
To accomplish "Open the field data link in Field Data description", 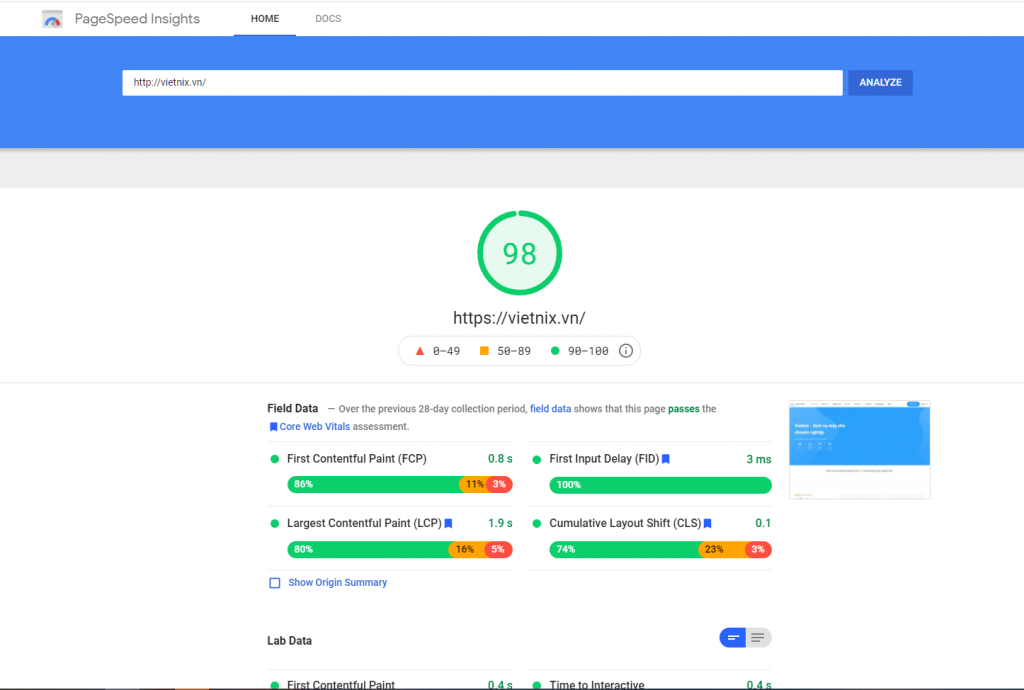I will [550, 408].
